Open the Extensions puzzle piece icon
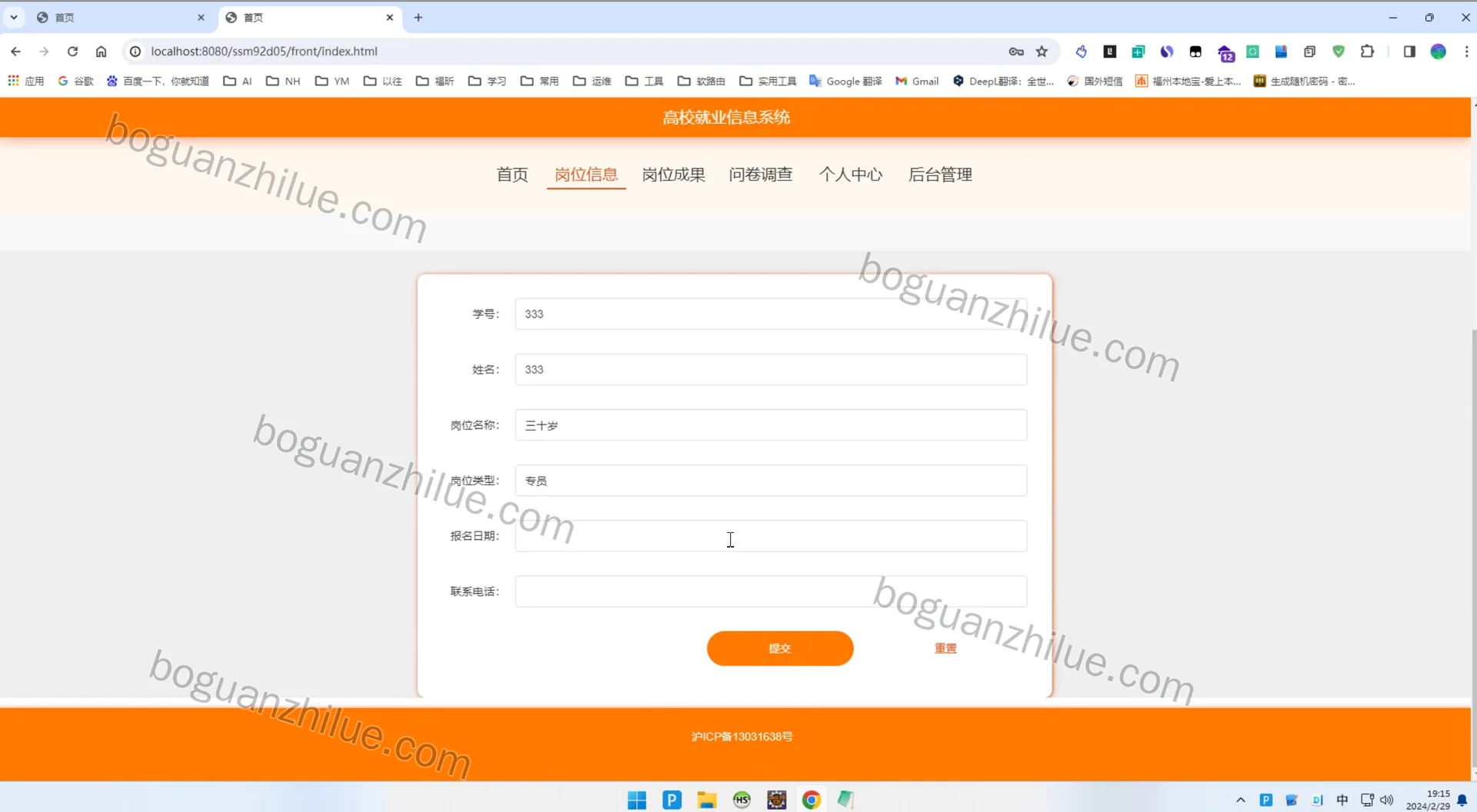 1367,52
